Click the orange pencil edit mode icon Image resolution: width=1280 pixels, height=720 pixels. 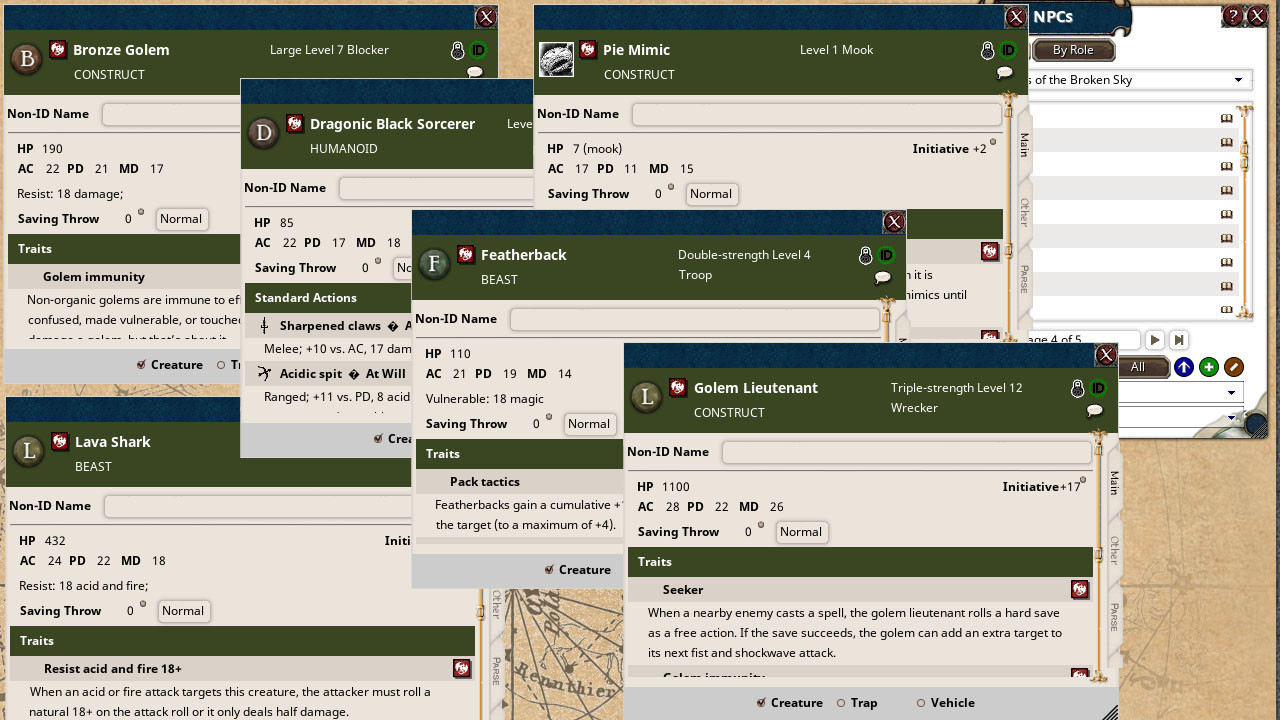1234,367
